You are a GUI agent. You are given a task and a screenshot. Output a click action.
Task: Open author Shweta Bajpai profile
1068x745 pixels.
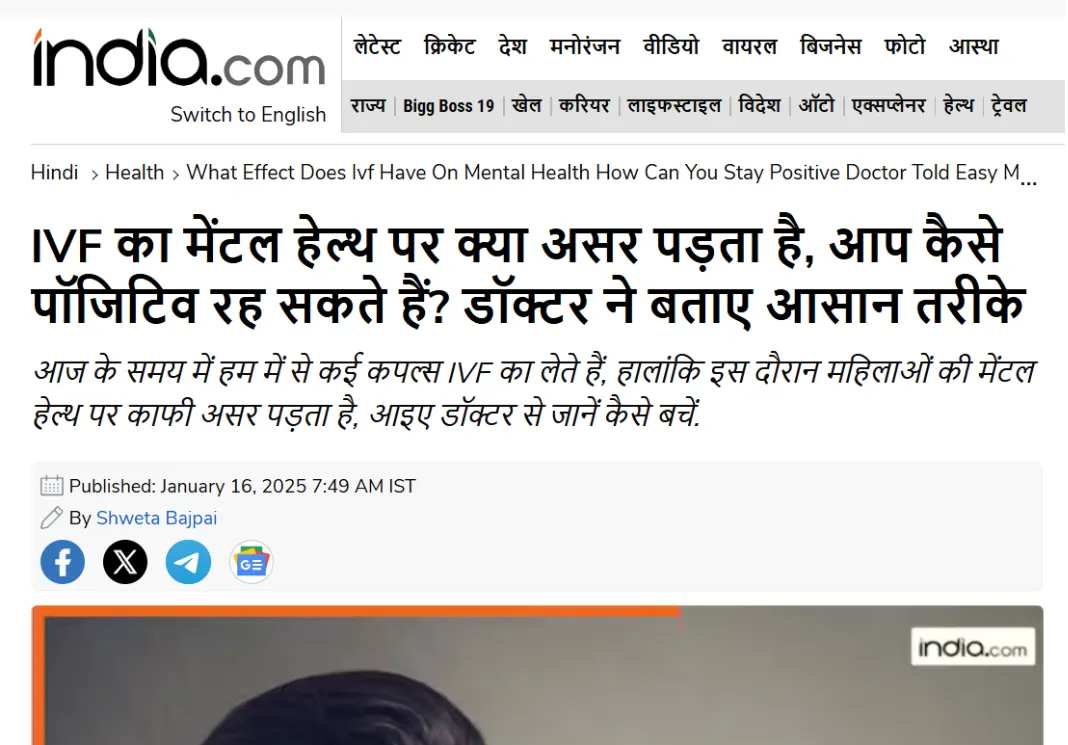pos(157,518)
